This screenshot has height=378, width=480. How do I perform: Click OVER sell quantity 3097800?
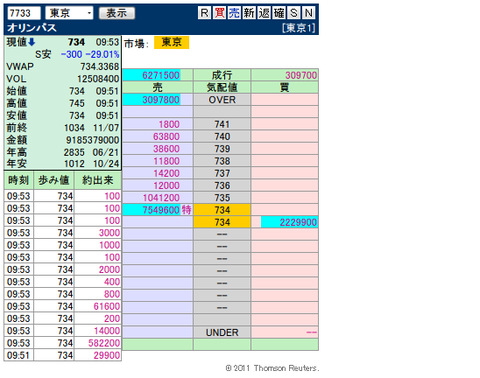(161, 100)
